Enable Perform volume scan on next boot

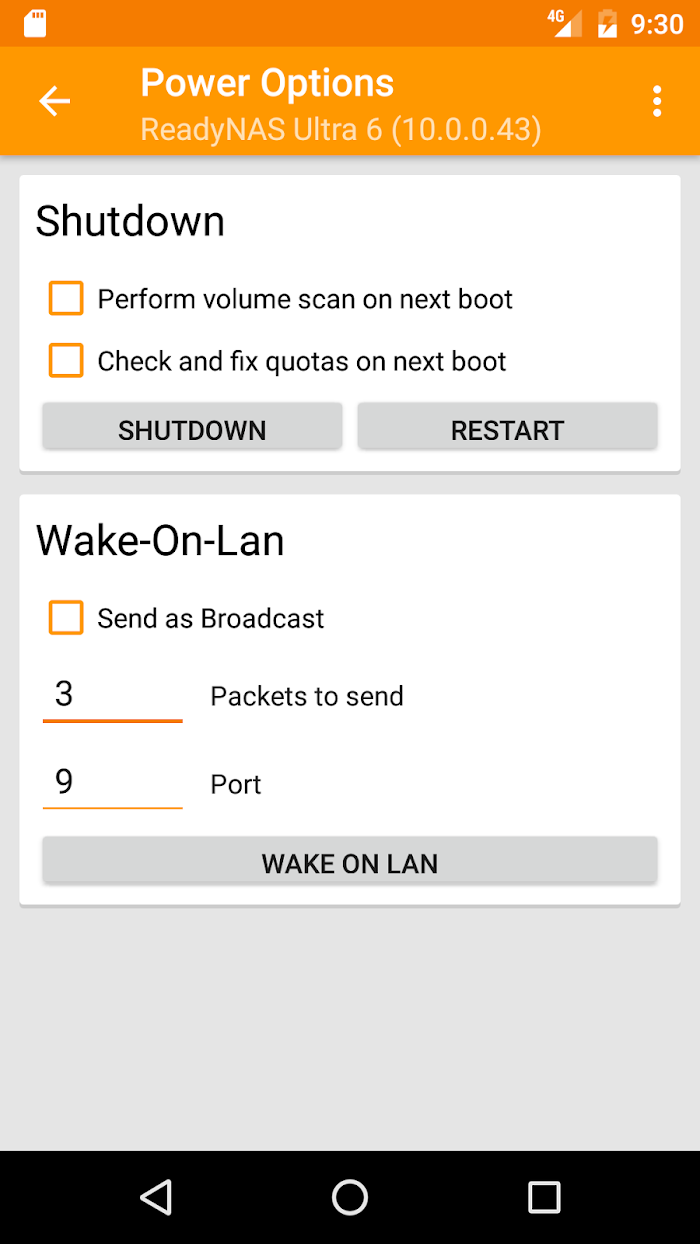point(66,299)
